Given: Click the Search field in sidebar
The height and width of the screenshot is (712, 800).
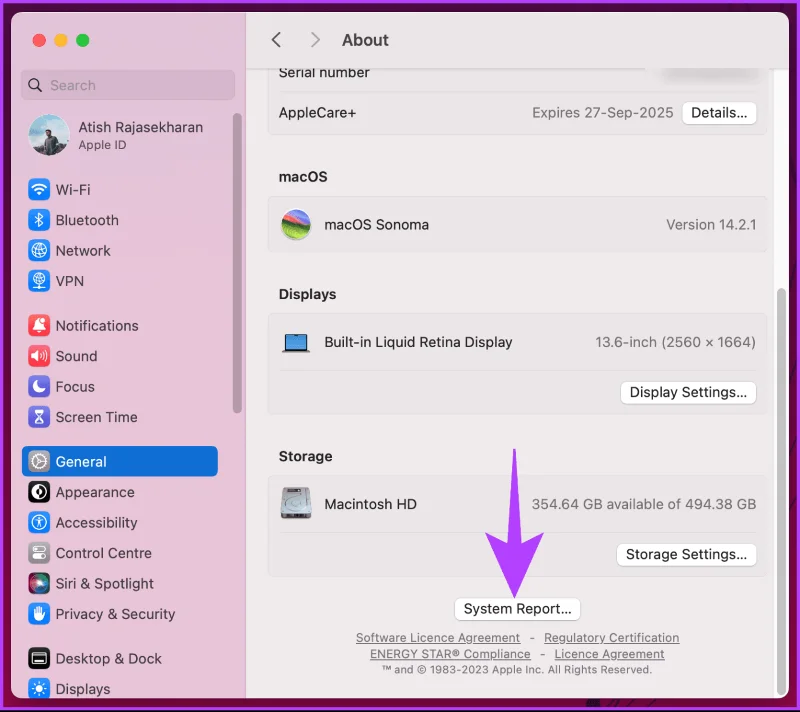Looking at the screenshot, I should [128, 85].
